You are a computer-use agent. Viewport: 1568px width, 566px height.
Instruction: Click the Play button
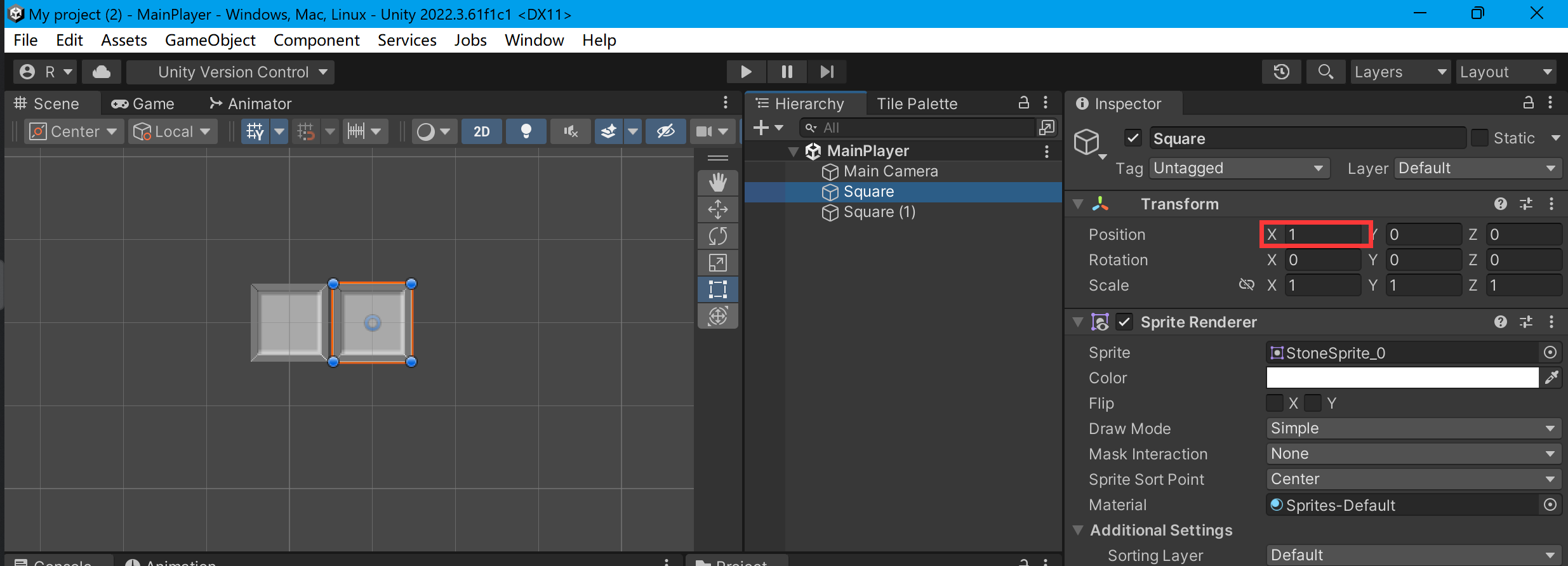coord(747,72)
